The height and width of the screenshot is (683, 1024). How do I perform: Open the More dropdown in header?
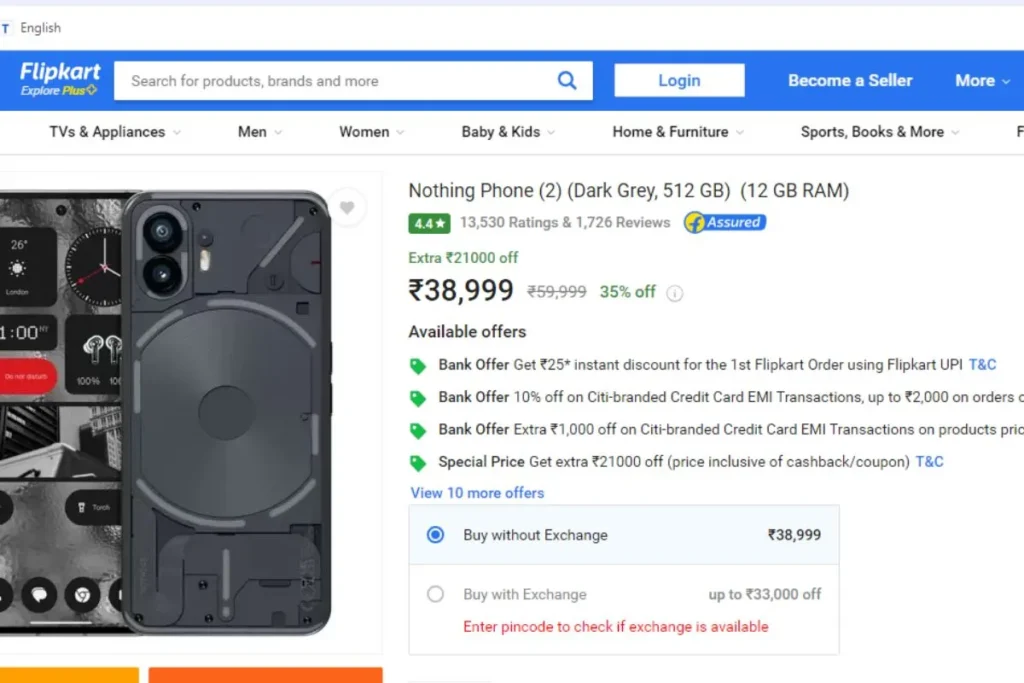click(982, 80)
